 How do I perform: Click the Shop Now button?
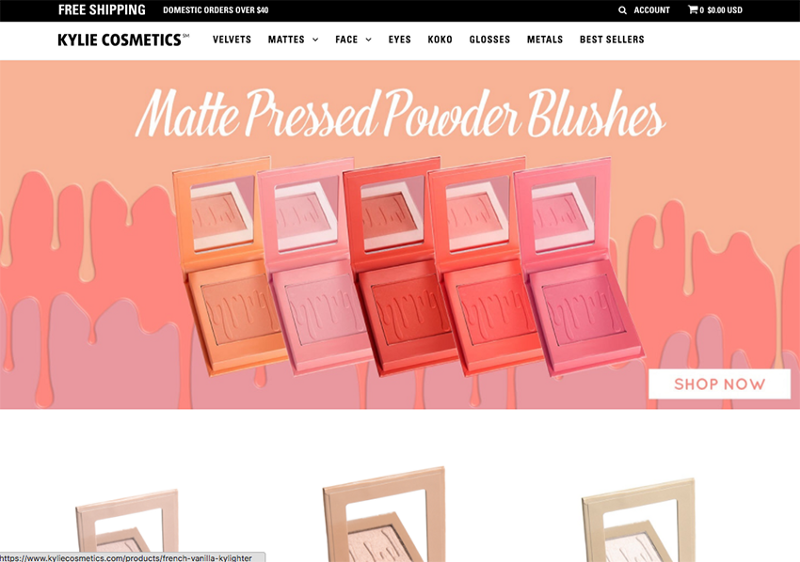(x=719, y=384)
